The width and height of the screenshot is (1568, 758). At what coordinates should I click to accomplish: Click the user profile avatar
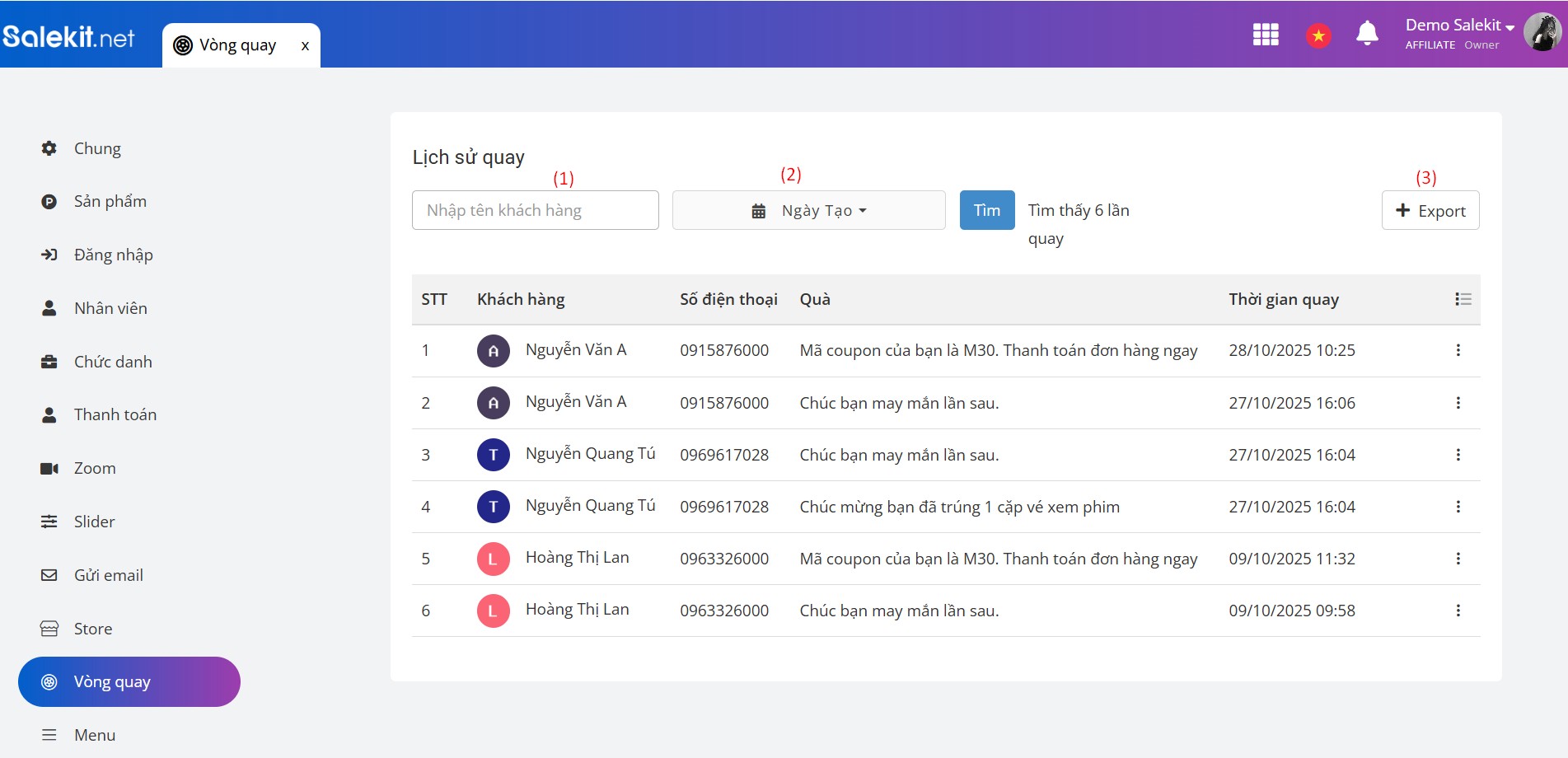click(1542, 33)
